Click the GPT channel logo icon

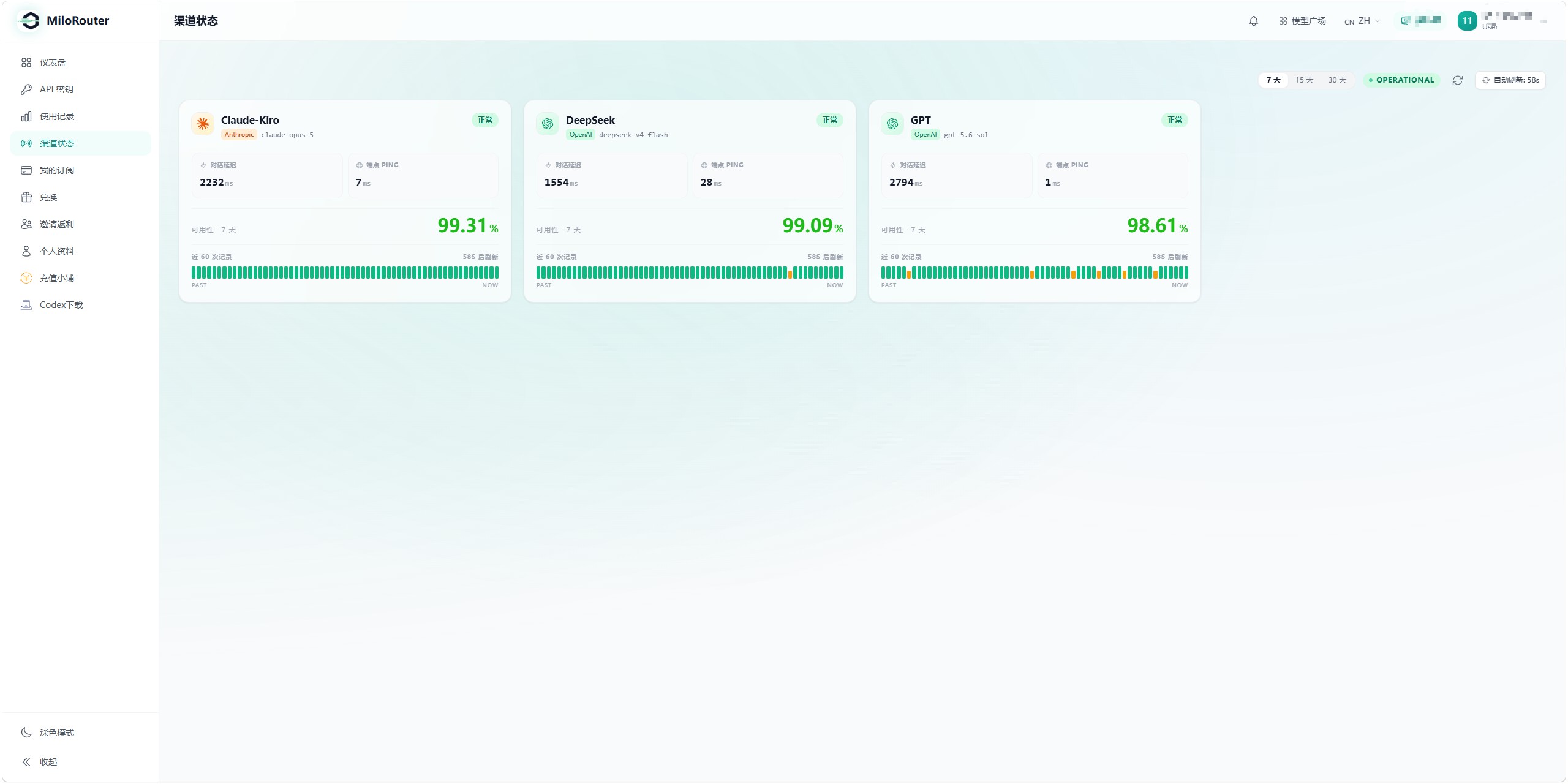tap(892, 124)
